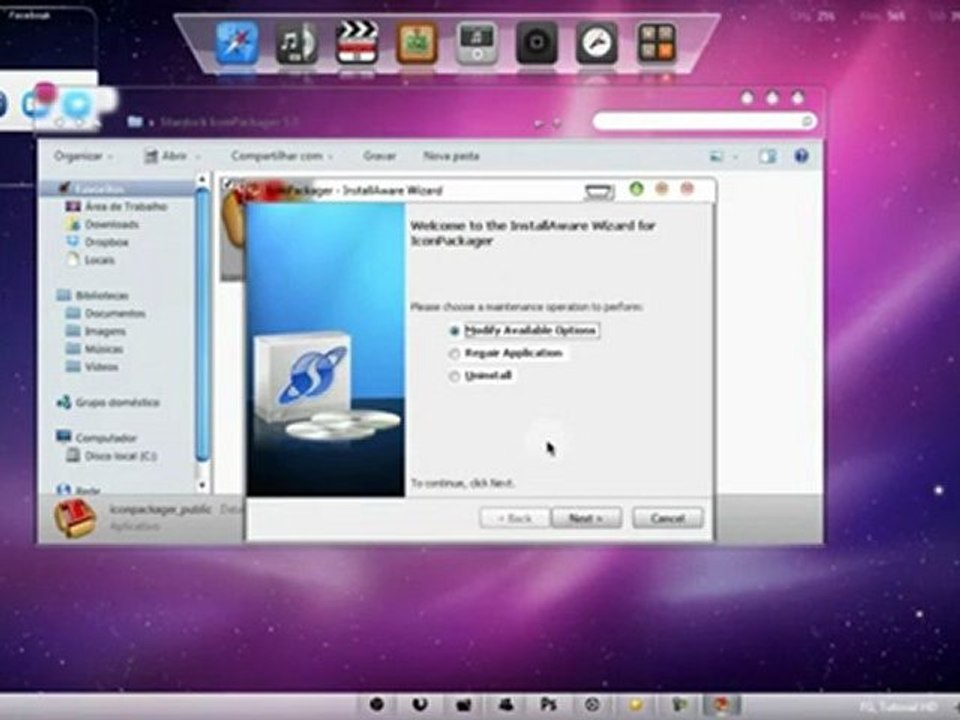The height and width of the screenshot is (720, 960).
Task: Select Computador in the navigation pane
Action: coord(96,437)
